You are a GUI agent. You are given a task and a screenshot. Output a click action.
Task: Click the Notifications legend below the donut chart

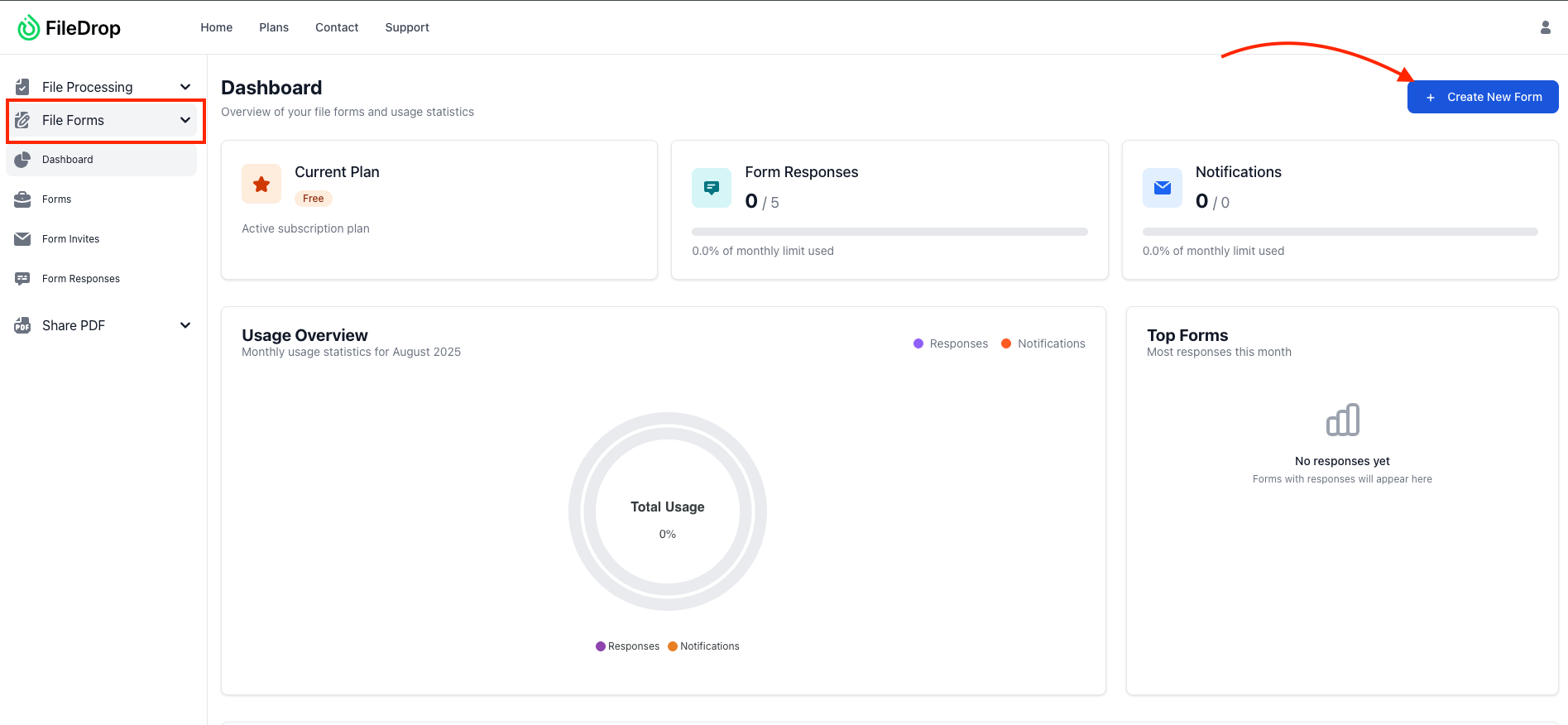703,646
